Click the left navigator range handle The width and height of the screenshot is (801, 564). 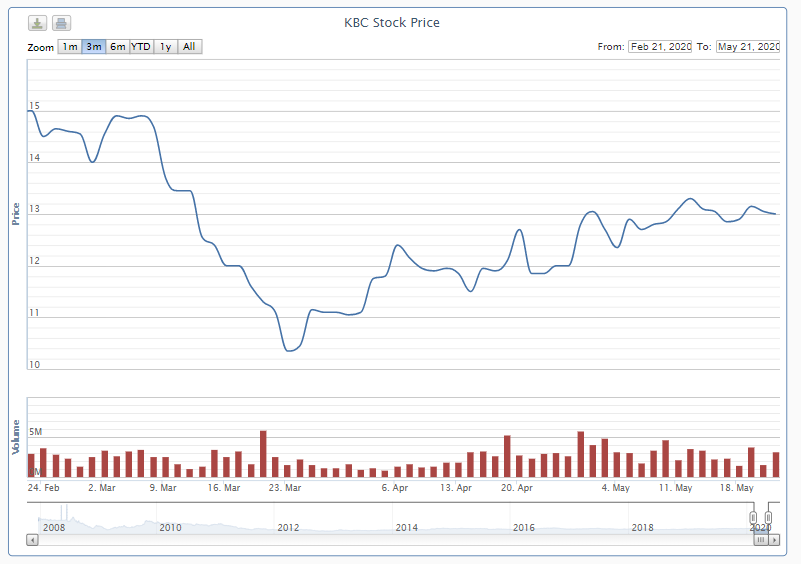pyautogui.click(x=753, y=518)
